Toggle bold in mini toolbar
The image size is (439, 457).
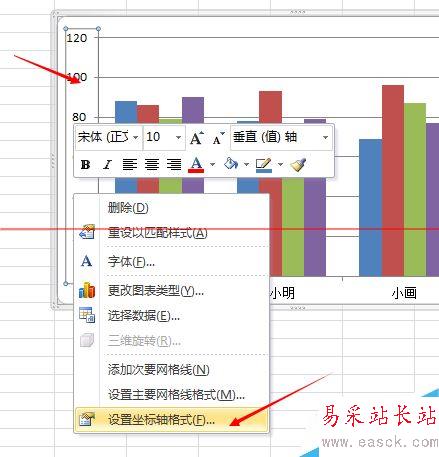pyautogui.click(x=86, y=164)
